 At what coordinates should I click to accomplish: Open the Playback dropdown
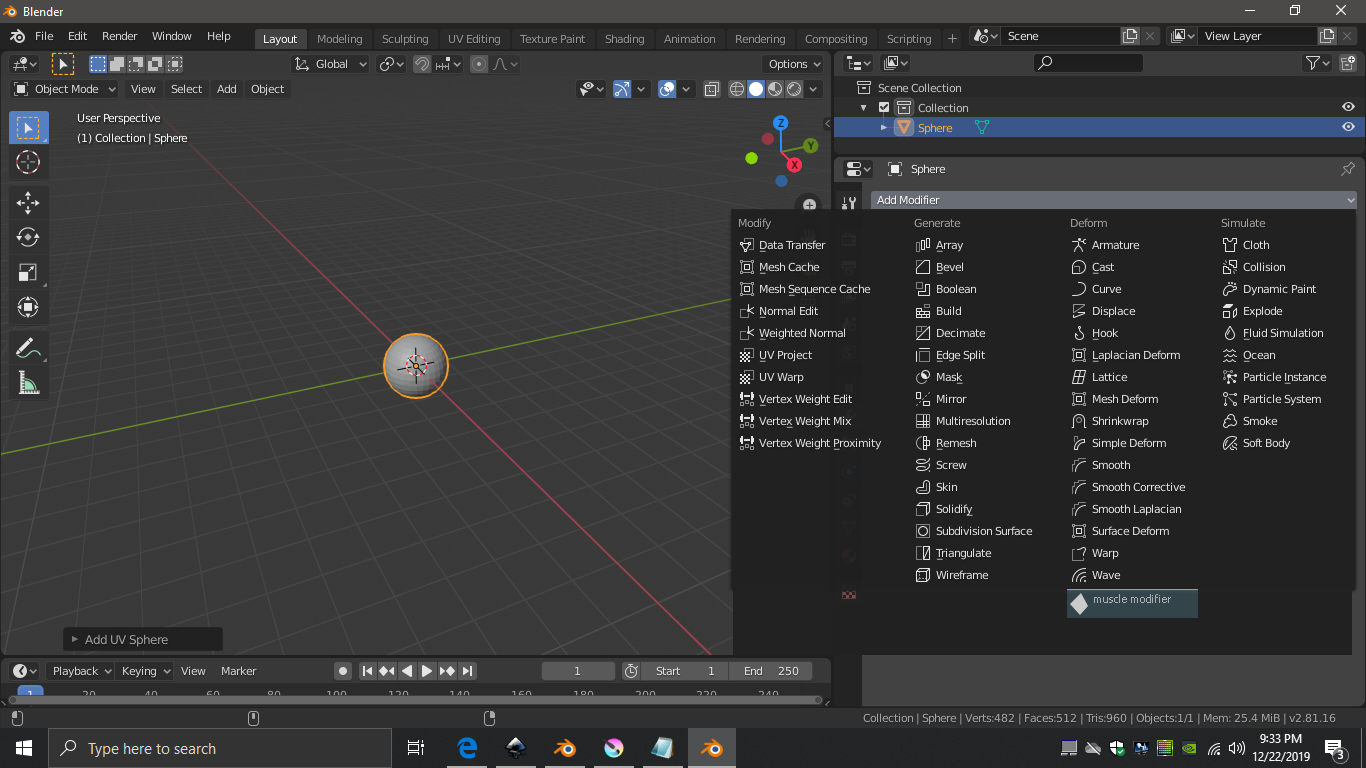[81, 671]
